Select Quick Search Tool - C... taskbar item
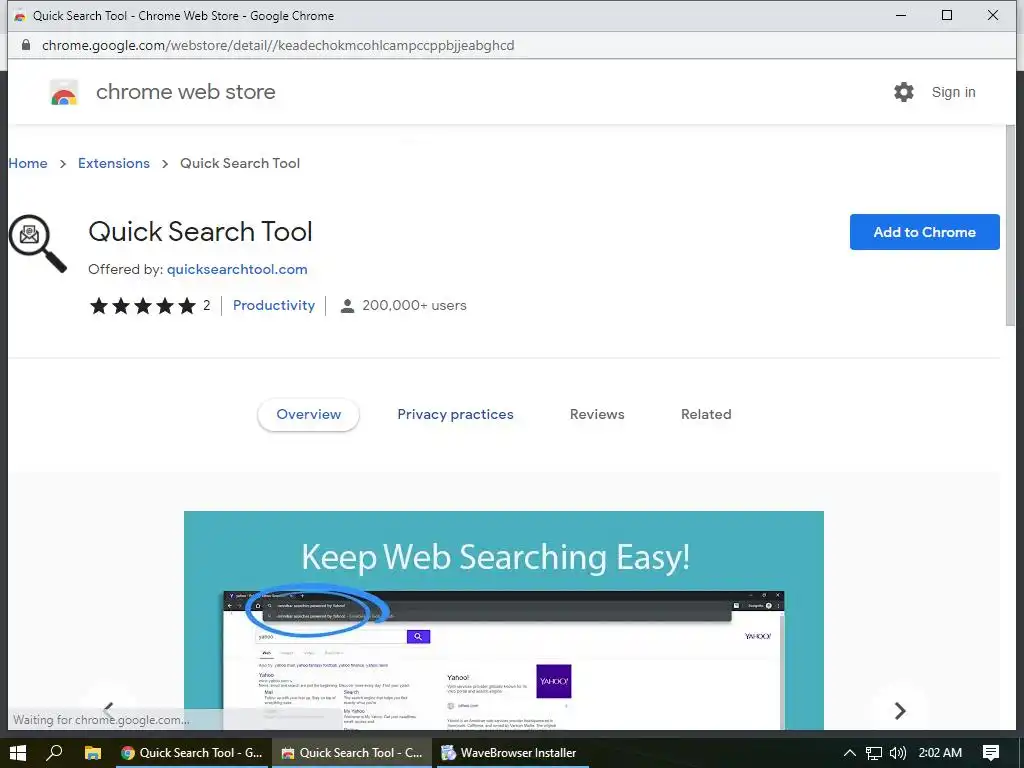 (x=351, y=752)
